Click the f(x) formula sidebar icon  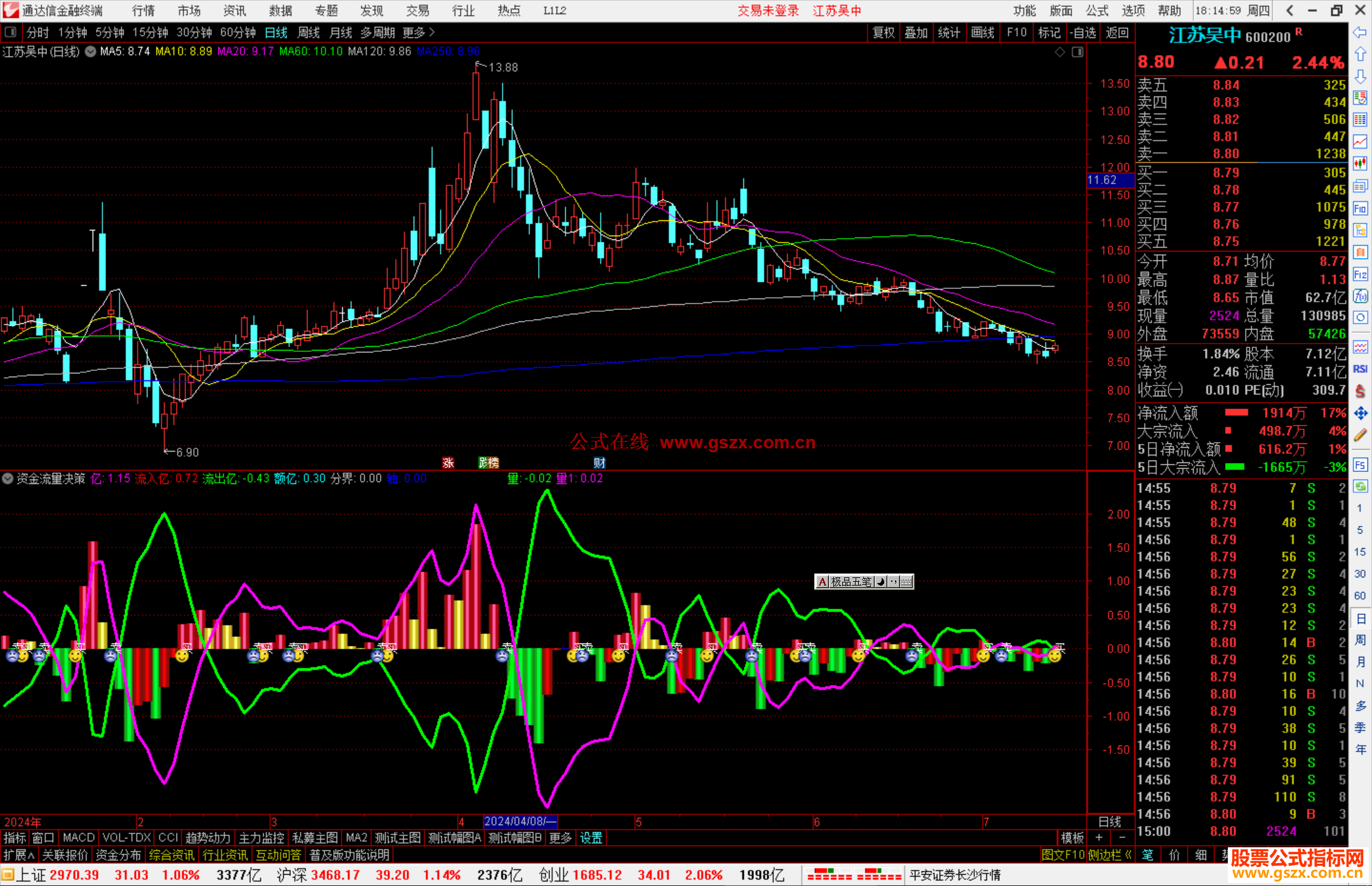1360,297
